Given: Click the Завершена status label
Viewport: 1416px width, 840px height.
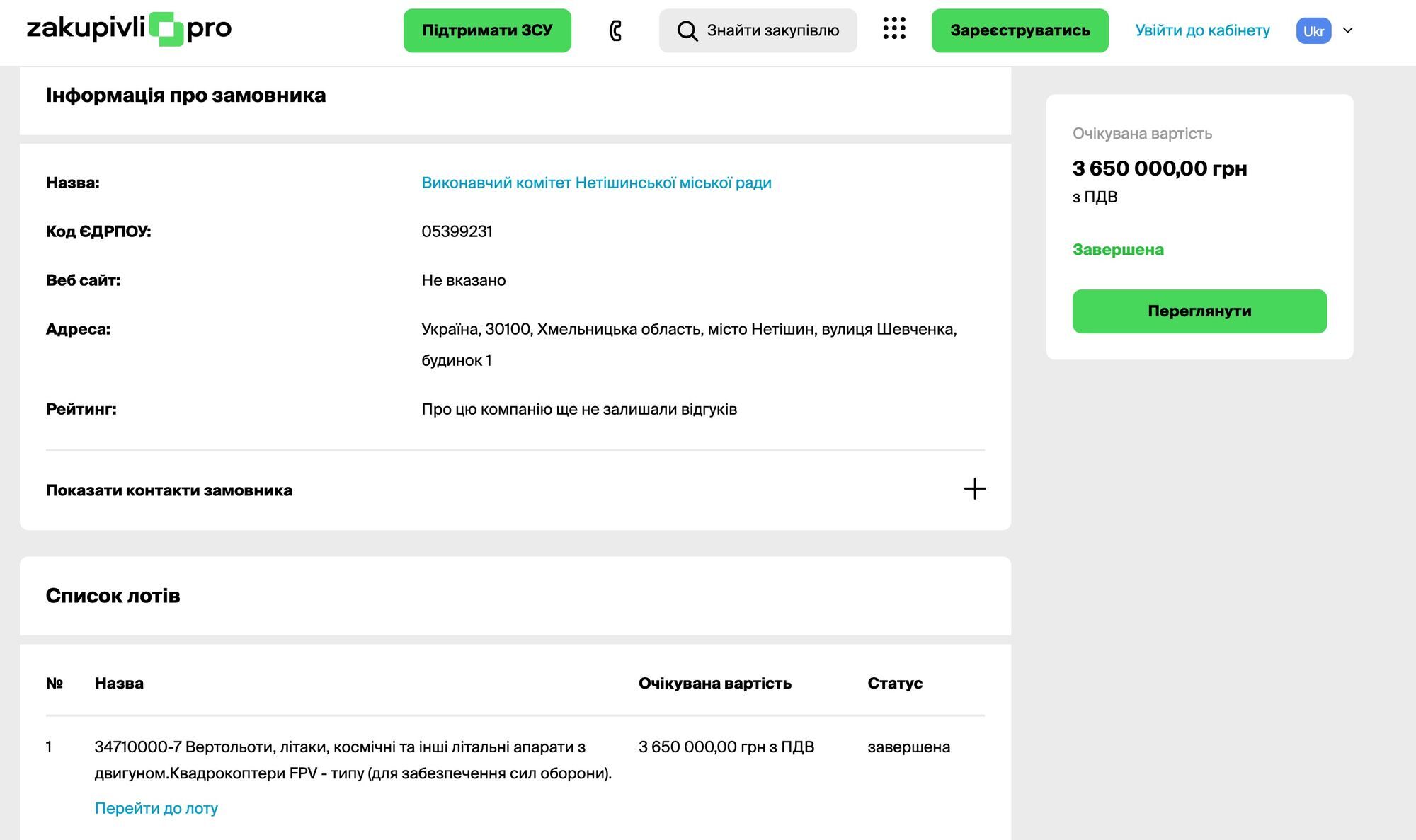Looking at the screenshot, I should point(1118,250).
